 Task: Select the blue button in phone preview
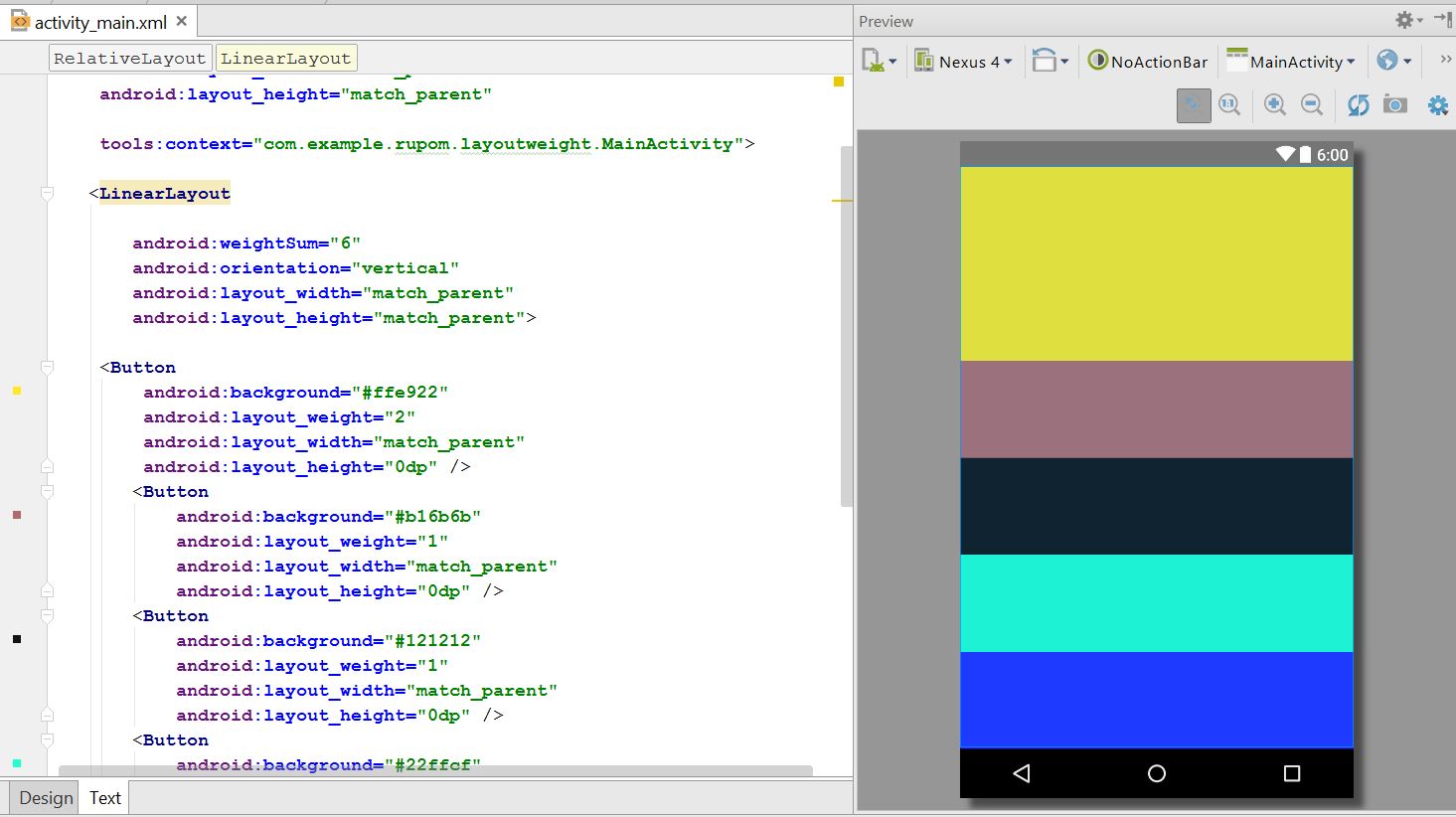click(1157, 700)
